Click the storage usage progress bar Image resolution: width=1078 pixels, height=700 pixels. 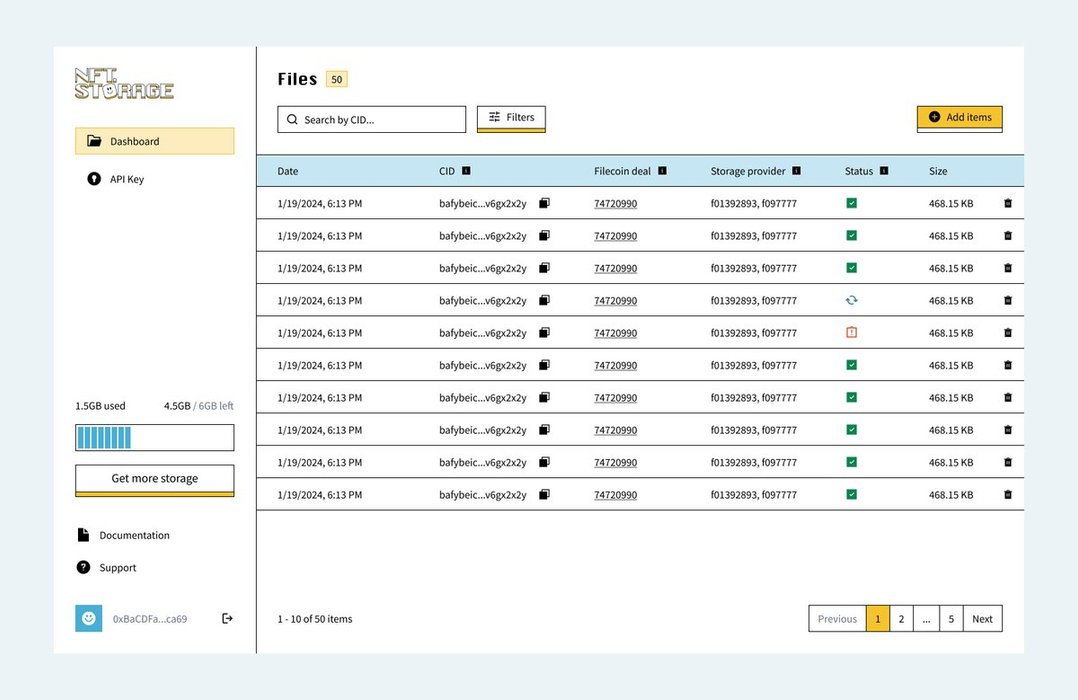154,437
